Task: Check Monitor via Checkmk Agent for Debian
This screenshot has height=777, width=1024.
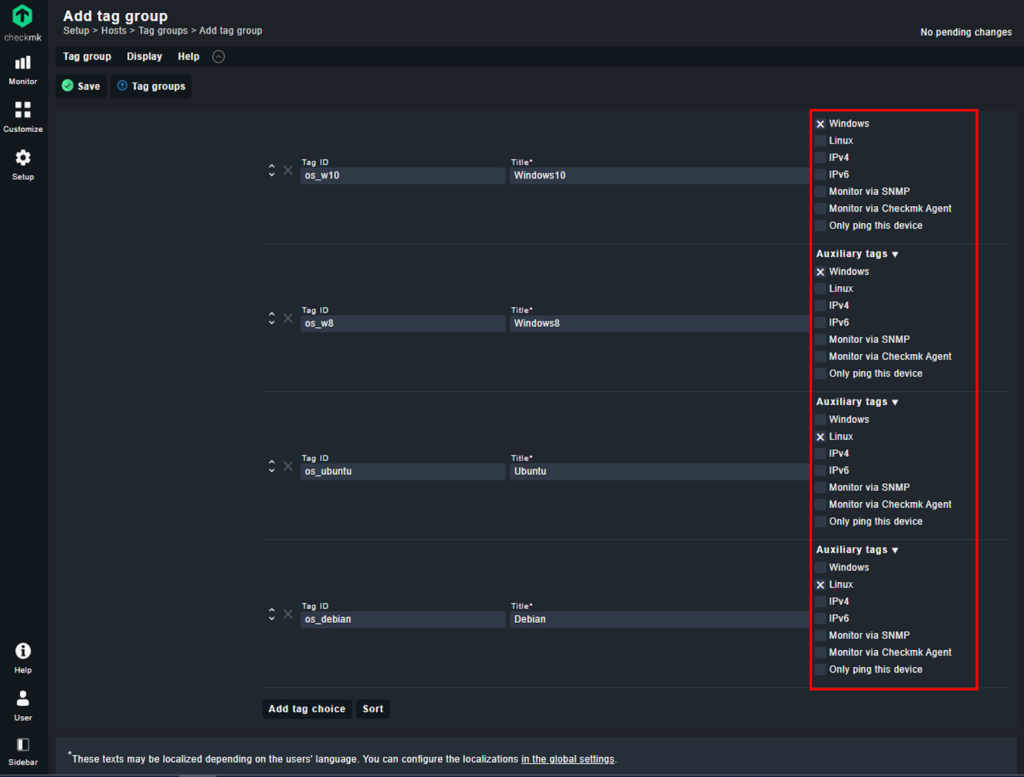Action: click(820, 653)
